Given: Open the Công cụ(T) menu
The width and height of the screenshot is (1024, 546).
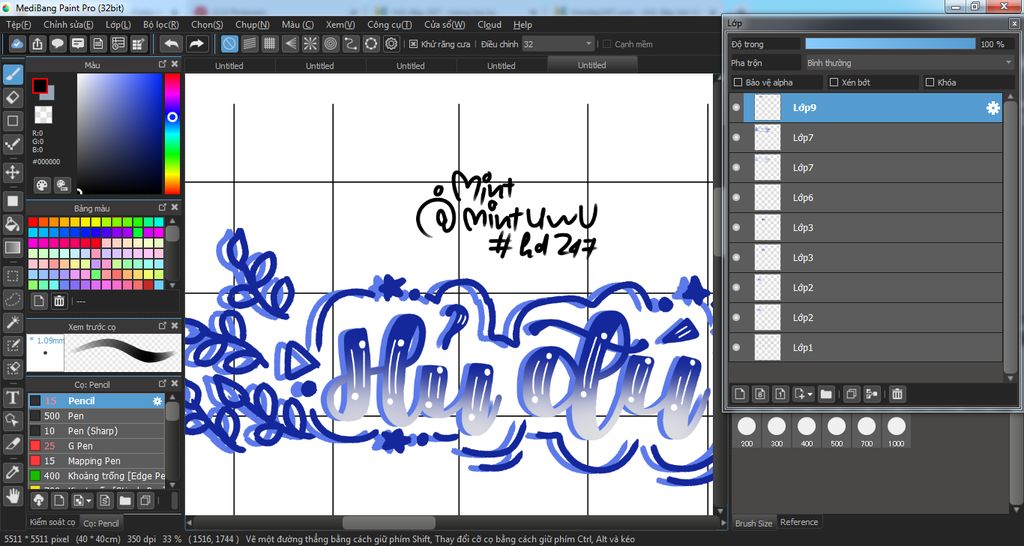Looking at the screenshot, I should [389, 25].
